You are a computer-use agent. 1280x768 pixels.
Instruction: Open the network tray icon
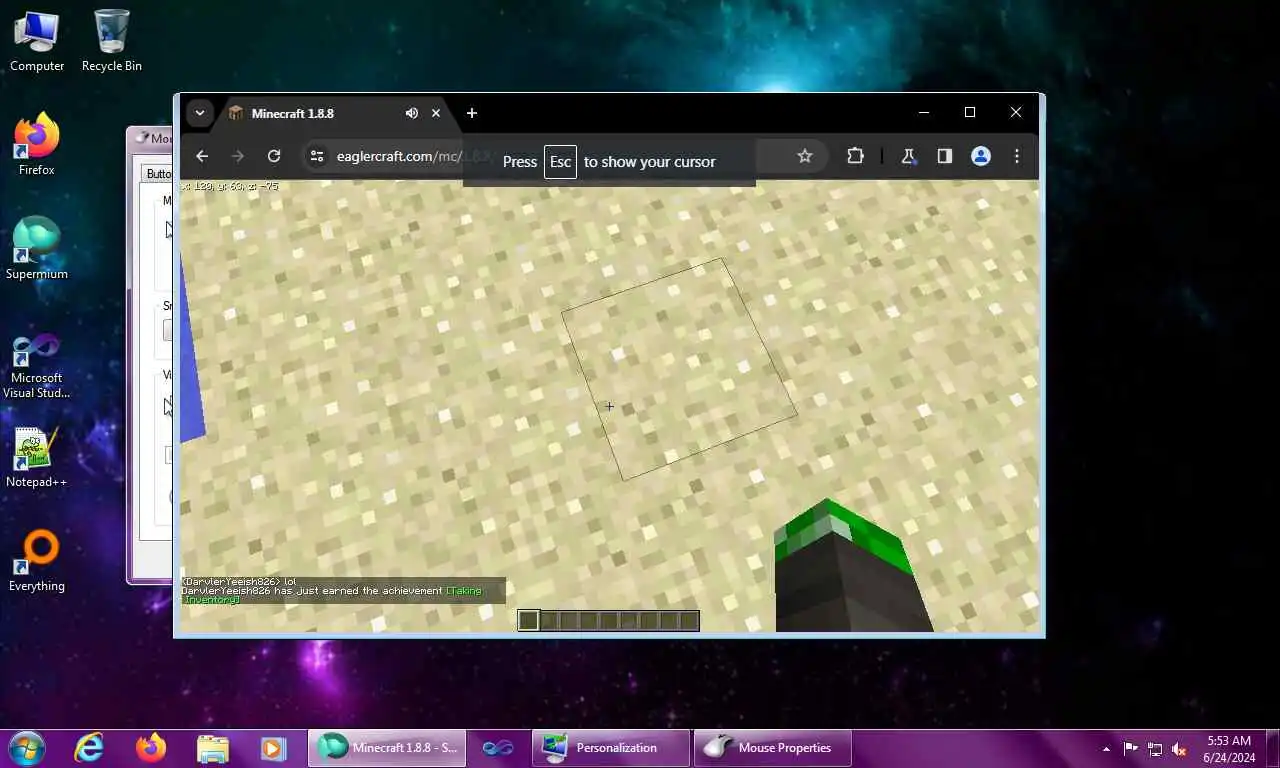pyautogui.click(x=1155, y=749)
